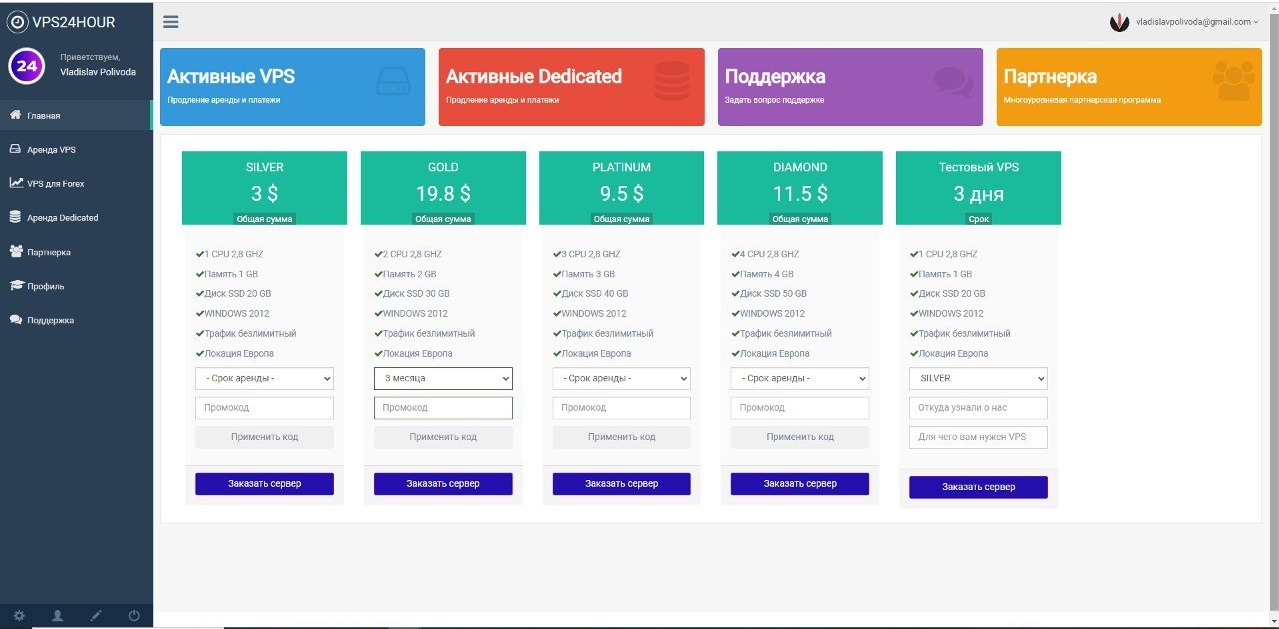Expand the vladislavpolivoda@gmail.com account menu

tap(1197, 21)
